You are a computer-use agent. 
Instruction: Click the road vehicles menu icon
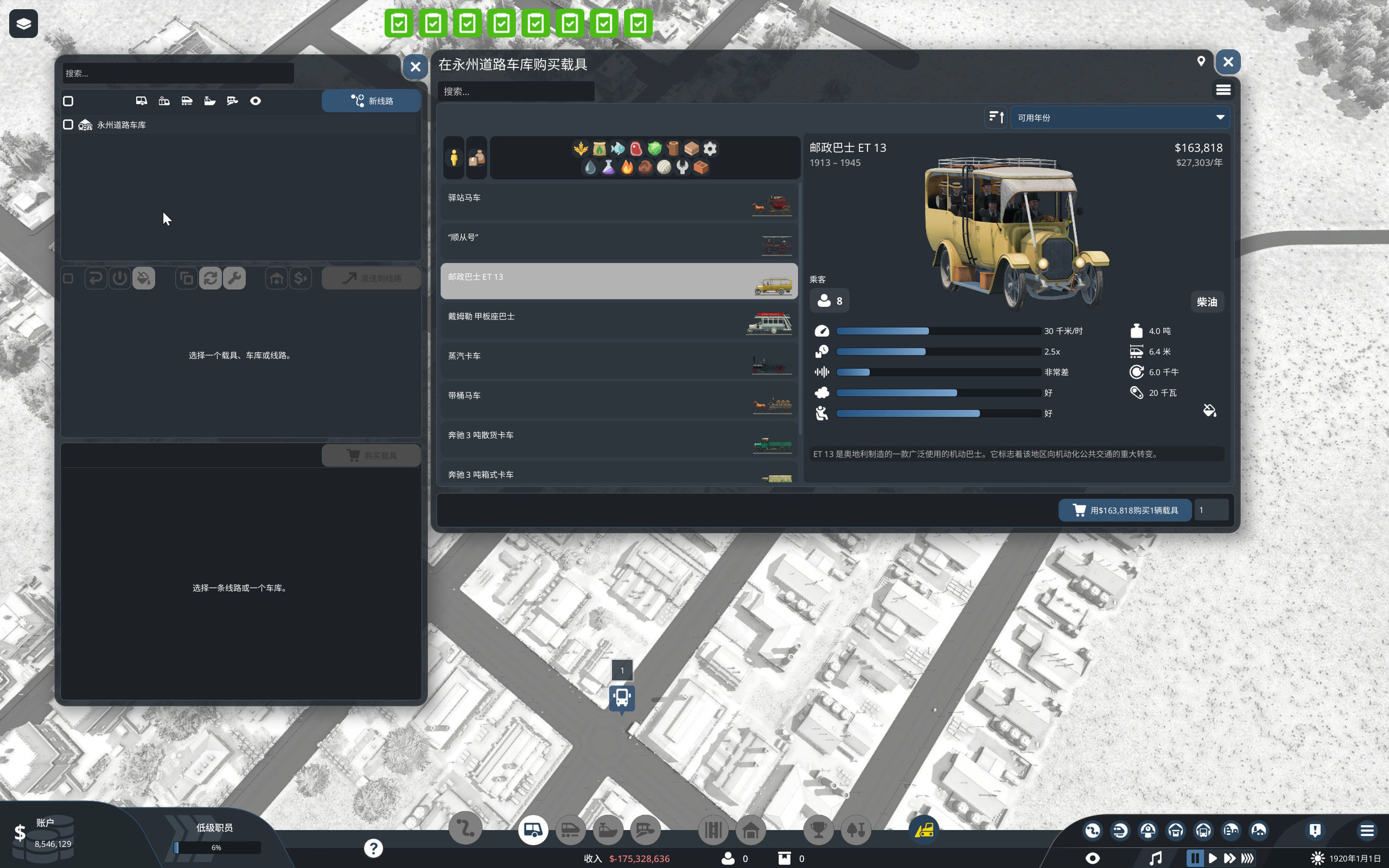point(533,831)
